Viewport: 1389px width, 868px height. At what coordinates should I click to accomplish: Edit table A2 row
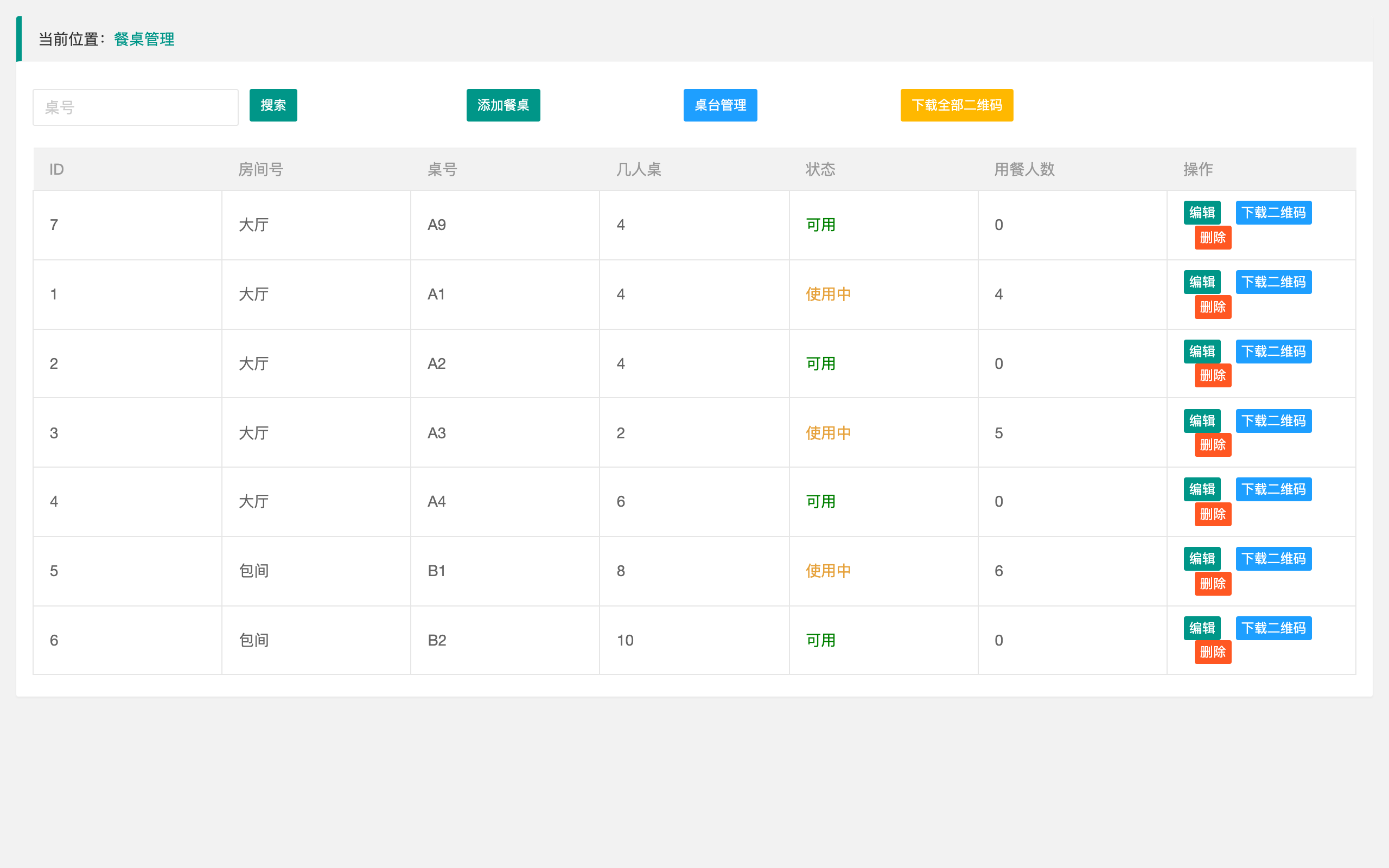pyautogui.click(x=1202, y=352)
